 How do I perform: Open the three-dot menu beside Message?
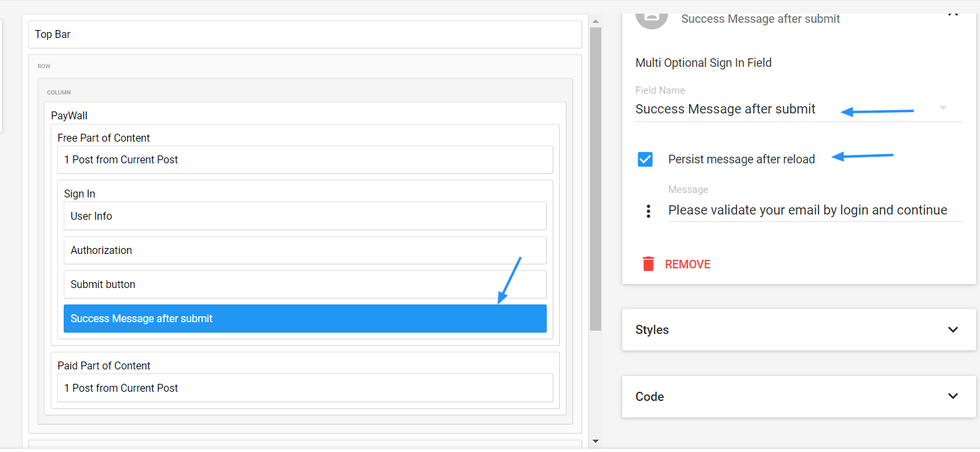click(648, 211)
